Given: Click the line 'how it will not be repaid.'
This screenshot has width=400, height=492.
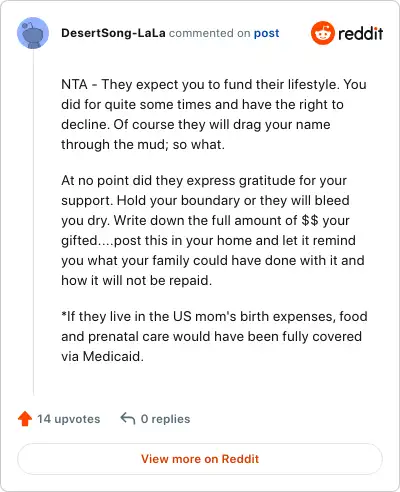Looking at the screenshot, I should (137, 280).
